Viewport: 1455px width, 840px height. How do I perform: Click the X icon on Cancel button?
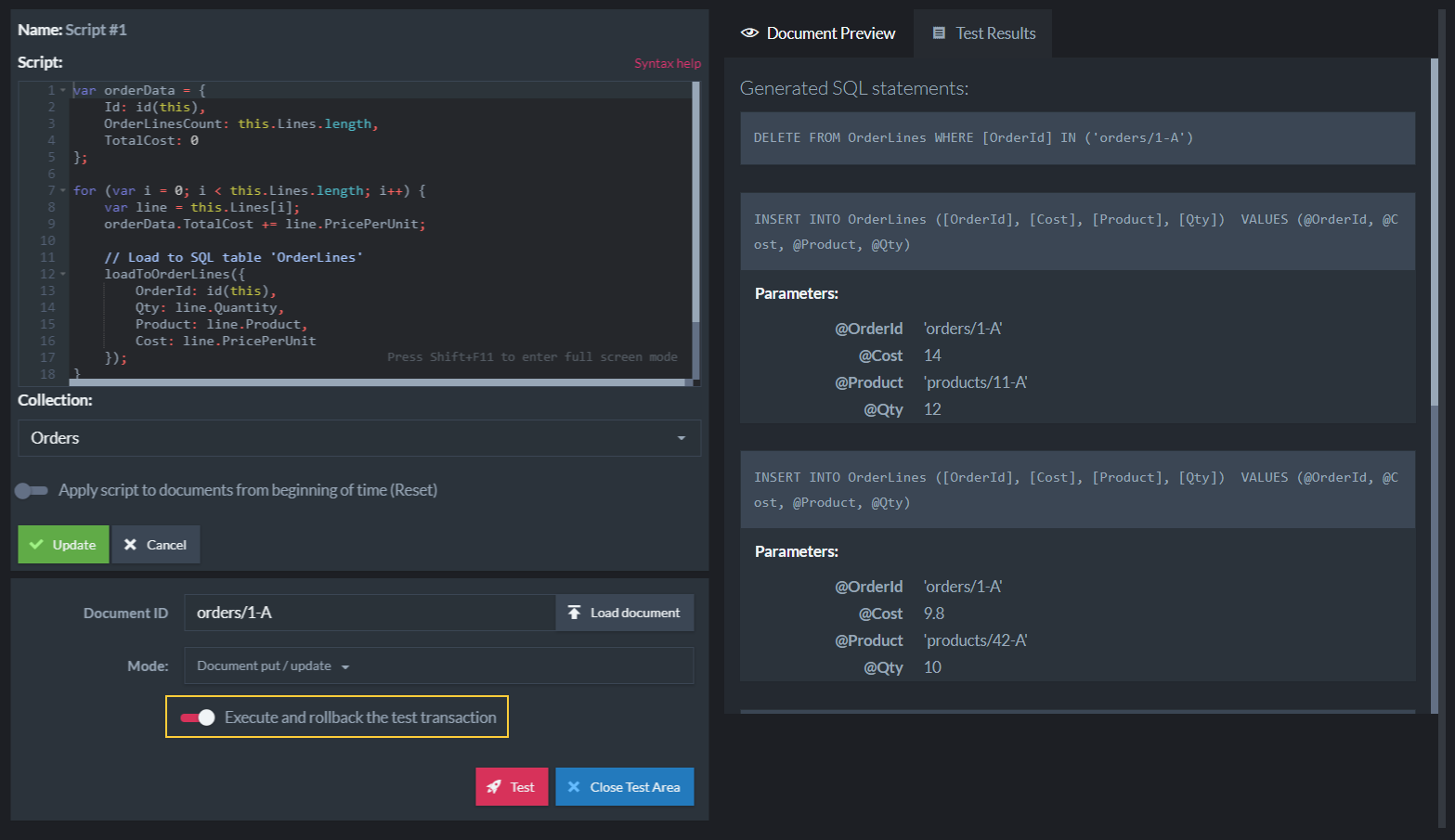130,545
